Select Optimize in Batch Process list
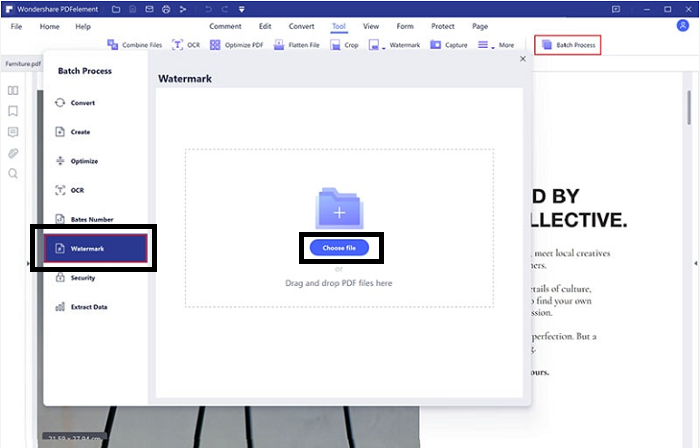The width and height of the screenshot is (700, 448). point(96,161)
